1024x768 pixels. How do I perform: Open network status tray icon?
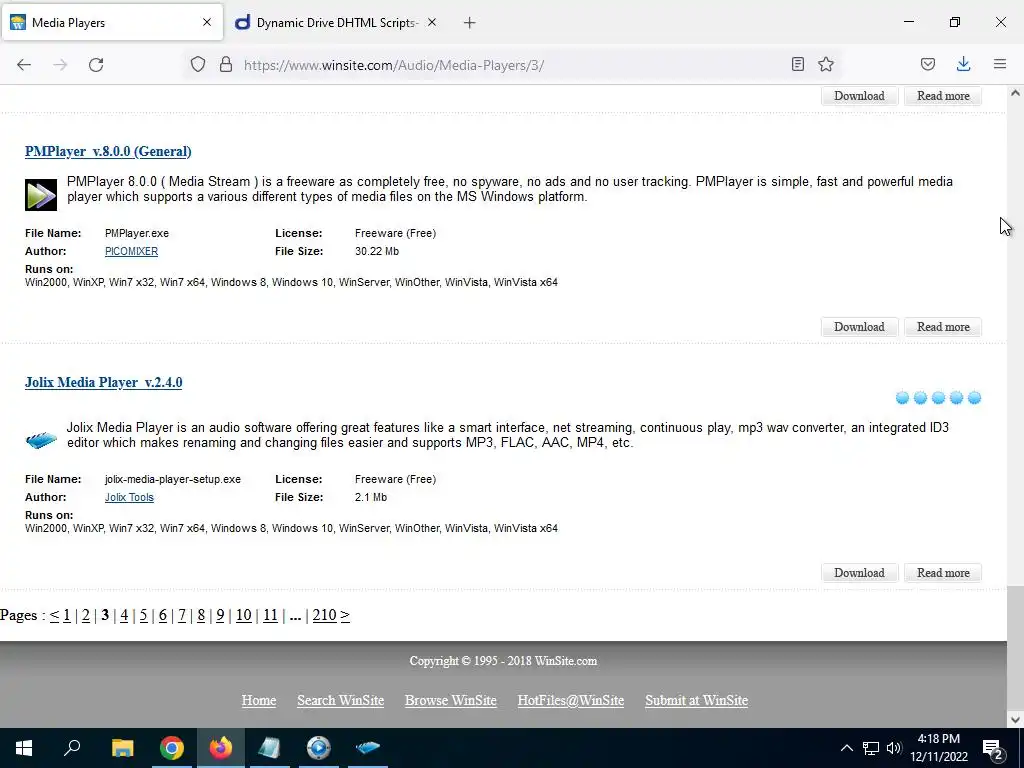pyautogui.click(x=871, y=748)
